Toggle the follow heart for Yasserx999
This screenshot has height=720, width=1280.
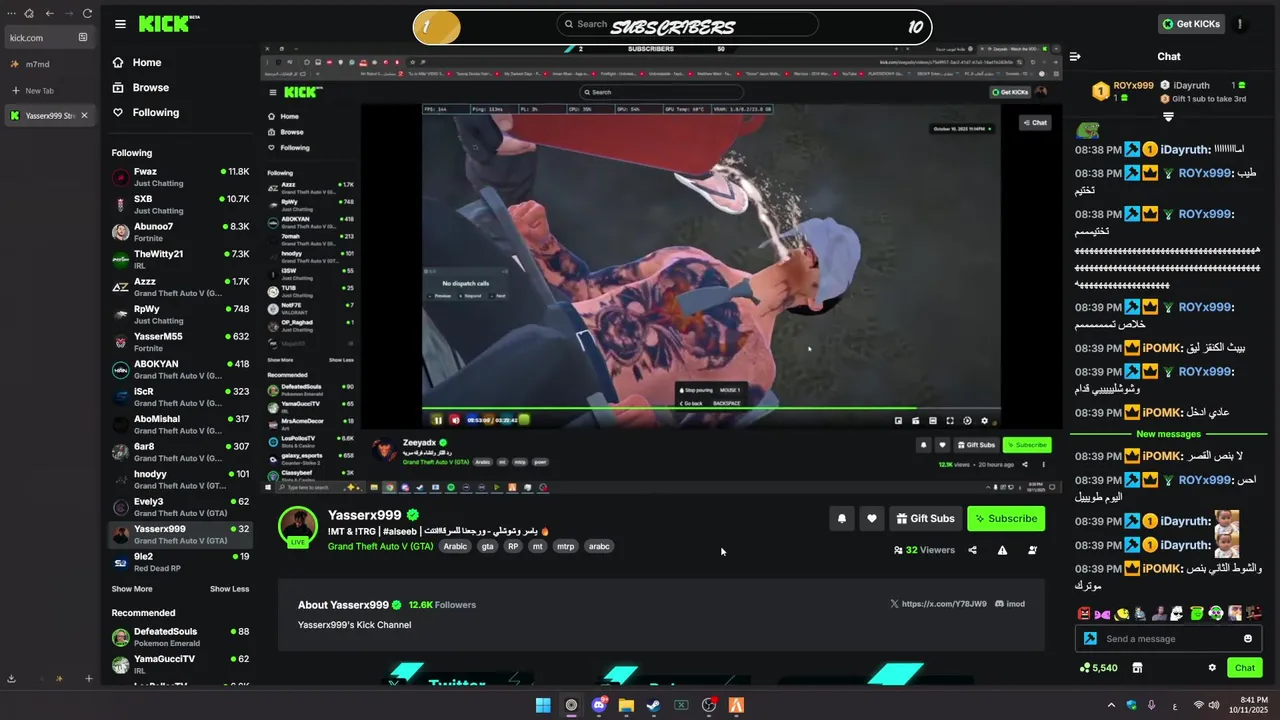(871, 518)
